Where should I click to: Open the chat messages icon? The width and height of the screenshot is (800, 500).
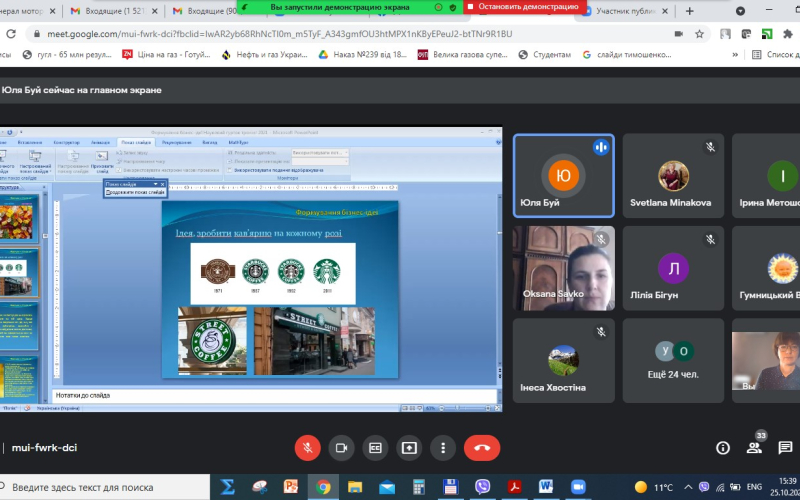[x=785, y=448]
